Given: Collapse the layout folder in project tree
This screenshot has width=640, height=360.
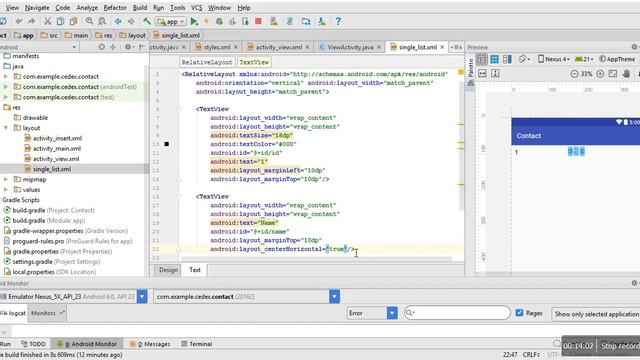Looking at the screenshot, I should (x=6, y=128).
